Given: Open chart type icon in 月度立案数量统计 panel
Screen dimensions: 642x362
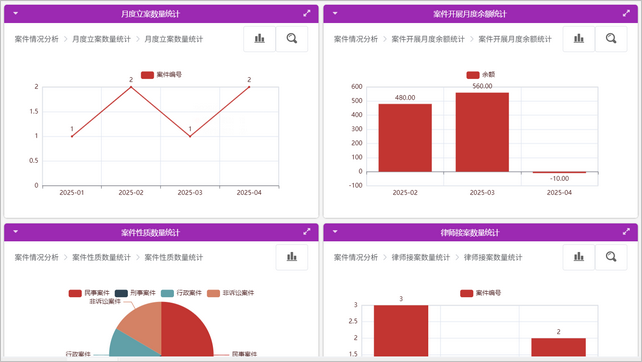Looking at the screenshot, I should click(x=259, y=39).
